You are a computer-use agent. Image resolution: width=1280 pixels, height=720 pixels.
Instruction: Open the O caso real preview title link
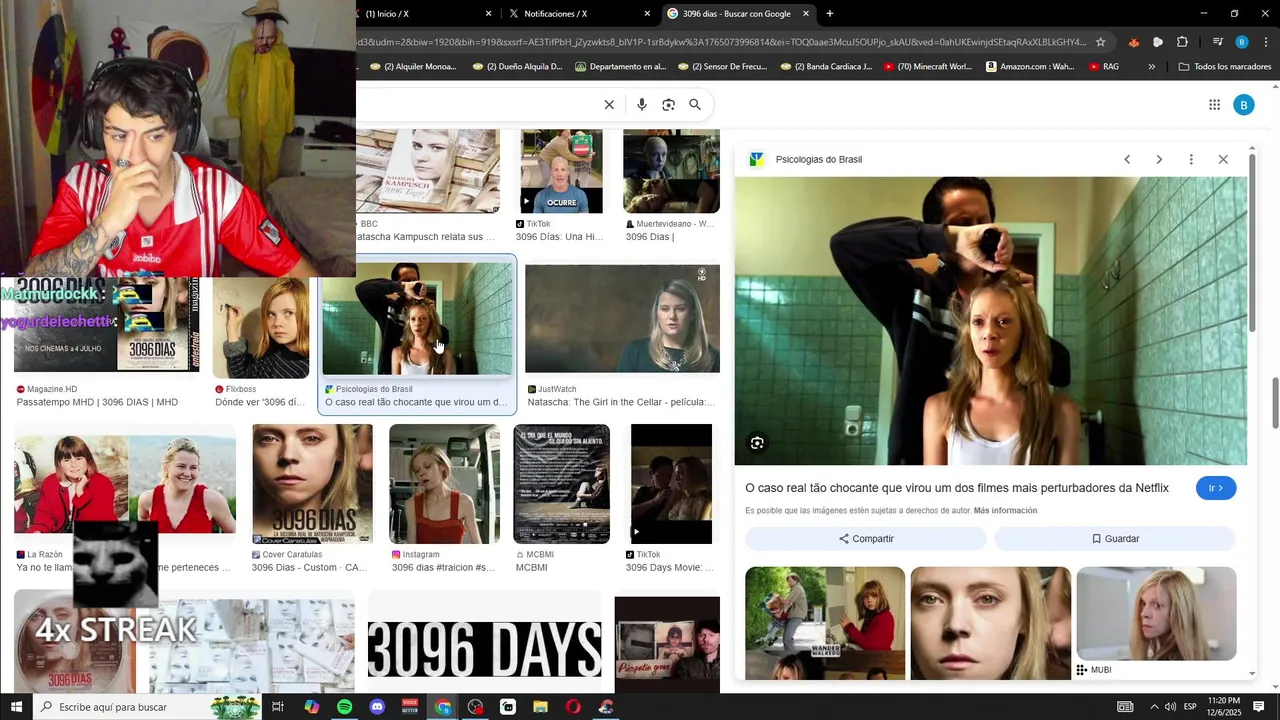[x=957, y=488]
